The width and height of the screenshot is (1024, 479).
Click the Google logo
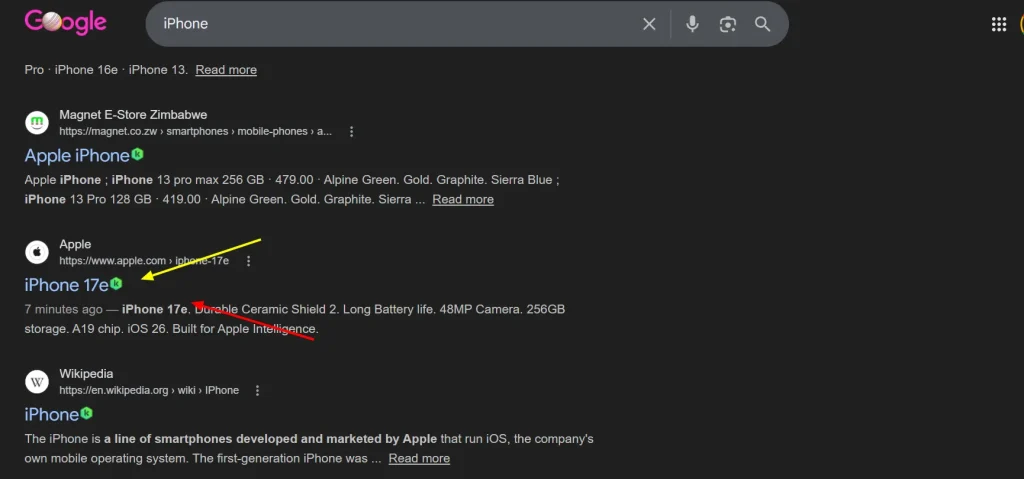(x=65, y=23)
